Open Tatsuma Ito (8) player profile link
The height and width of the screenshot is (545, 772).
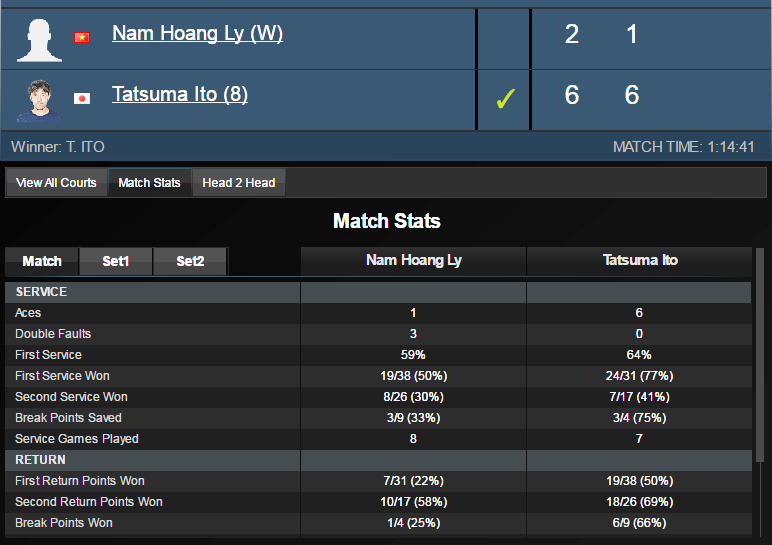click(180, 95)
